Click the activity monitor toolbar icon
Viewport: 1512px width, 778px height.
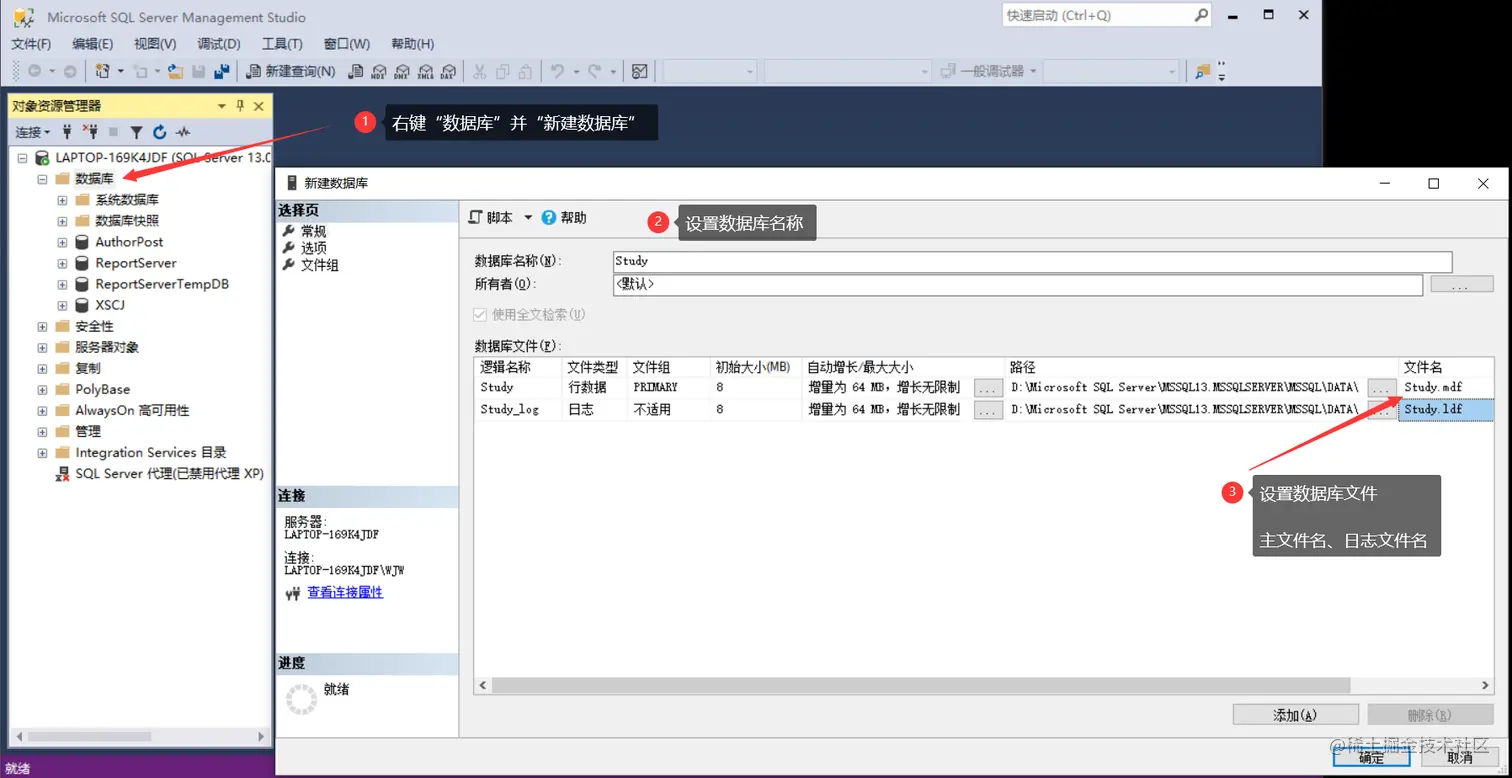pyautogui.click(x=640, y=71)
